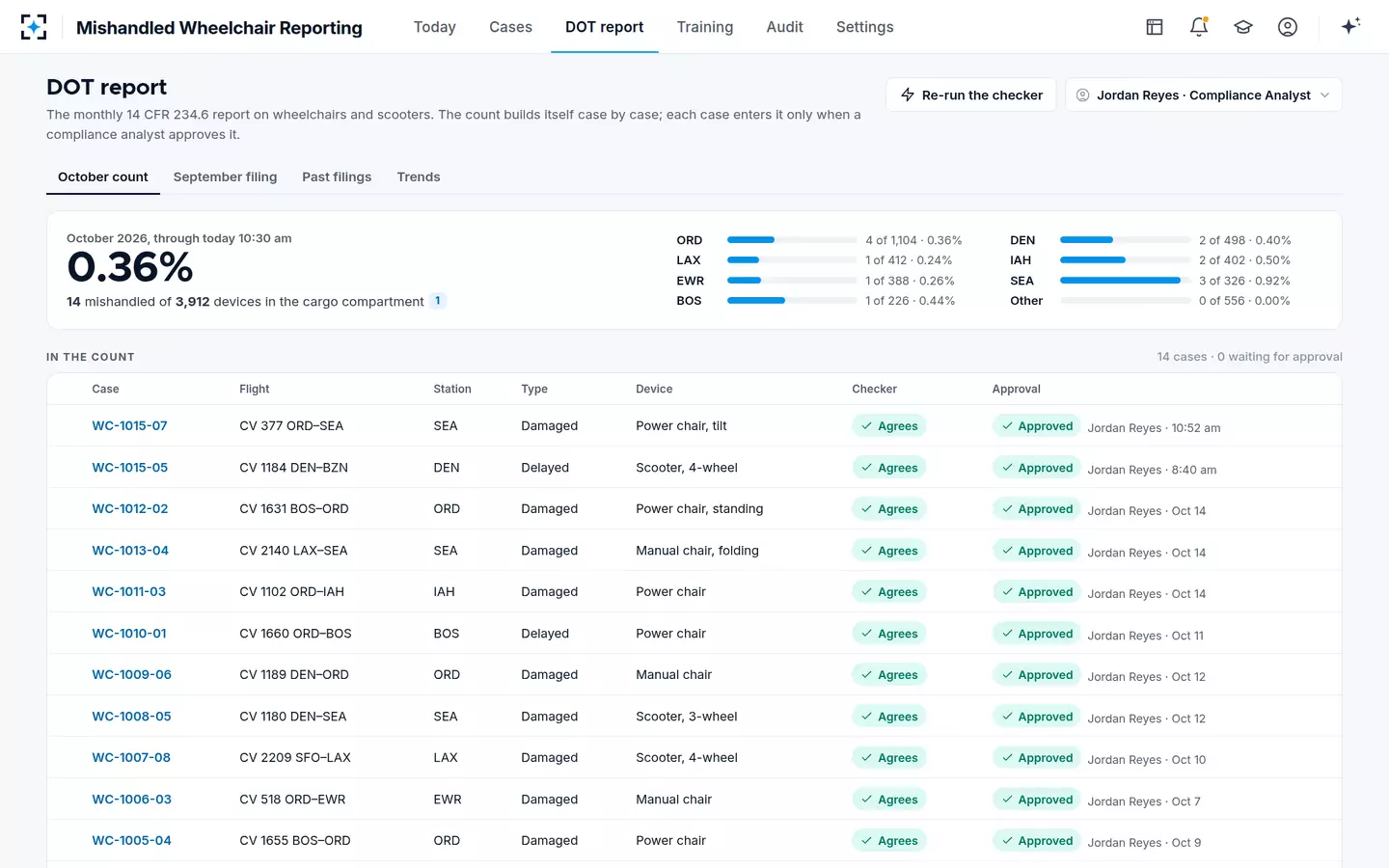Click the Approved checkmark for WC-1015-07

click(1007, 426)
